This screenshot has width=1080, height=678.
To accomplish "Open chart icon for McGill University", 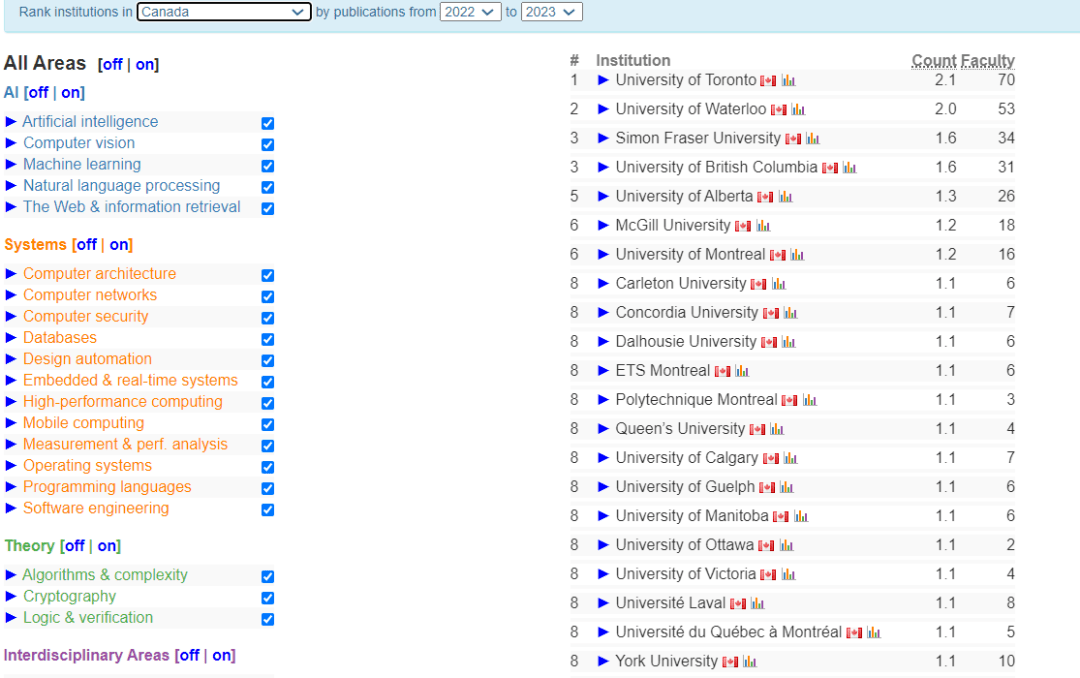I will click(763, 225).
